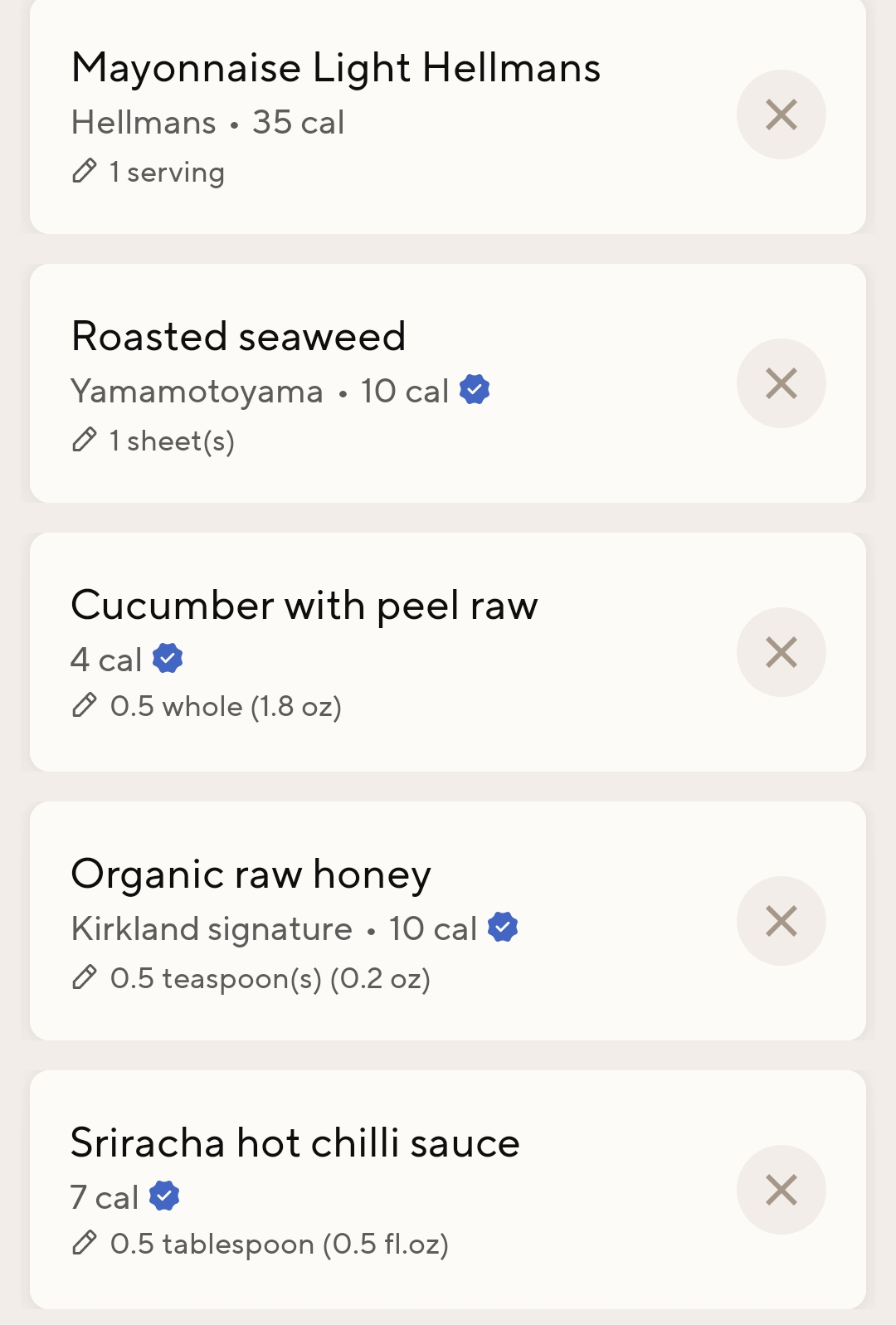Remove Mayonnaise Light Hellmans with X icon
This screenshot has height=1325, width=896.
tap(781, 114)
